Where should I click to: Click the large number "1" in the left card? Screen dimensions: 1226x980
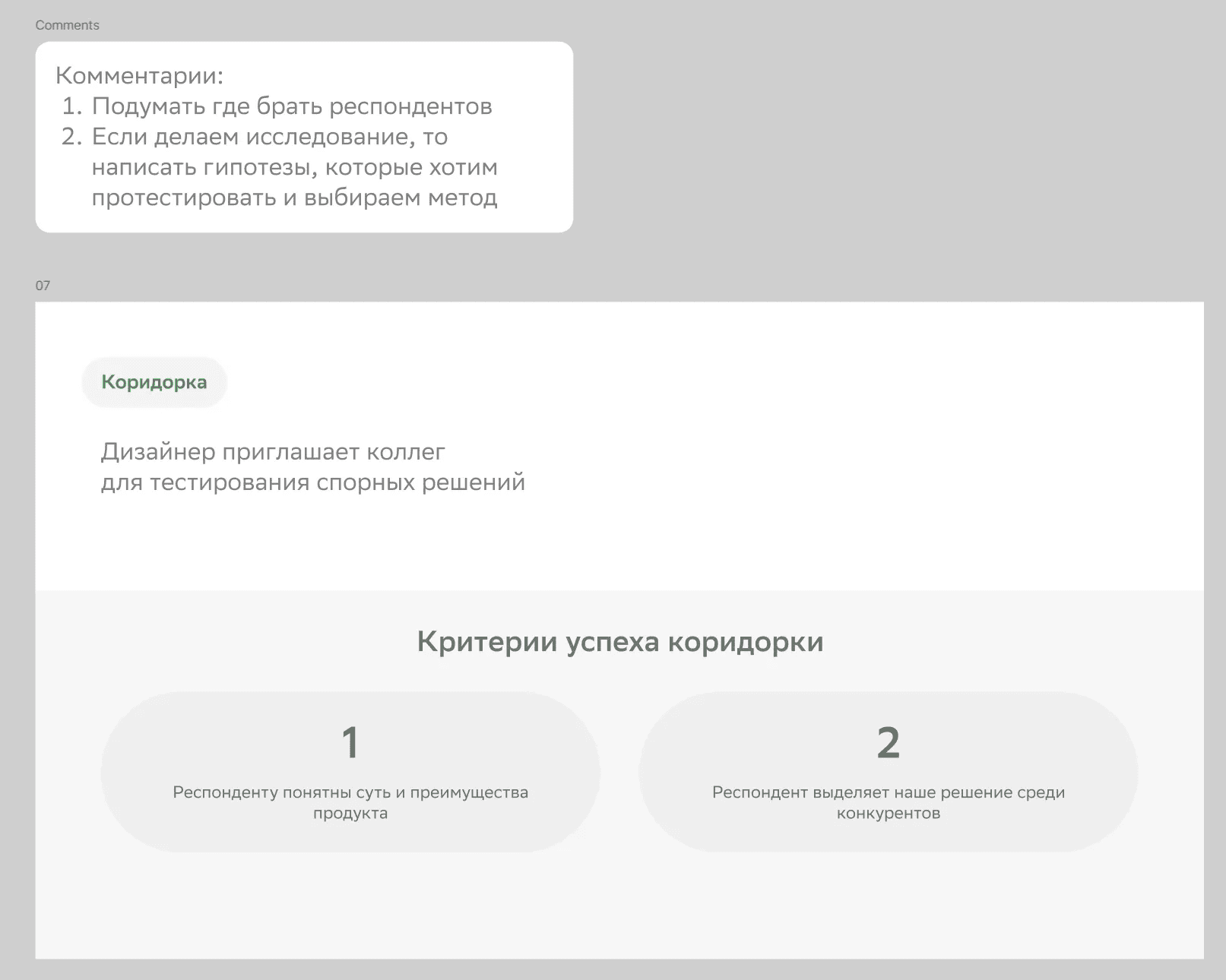(x=350, y=742)
